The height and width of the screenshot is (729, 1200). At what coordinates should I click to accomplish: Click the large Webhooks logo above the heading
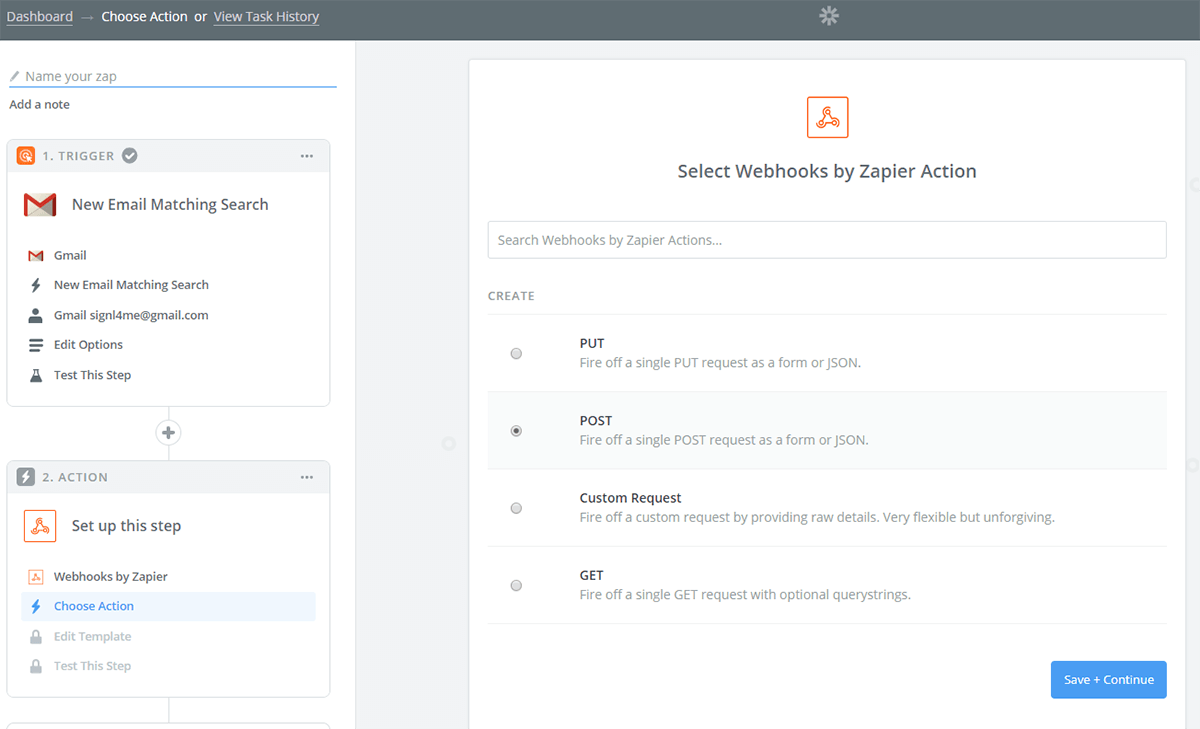point(827,117)
